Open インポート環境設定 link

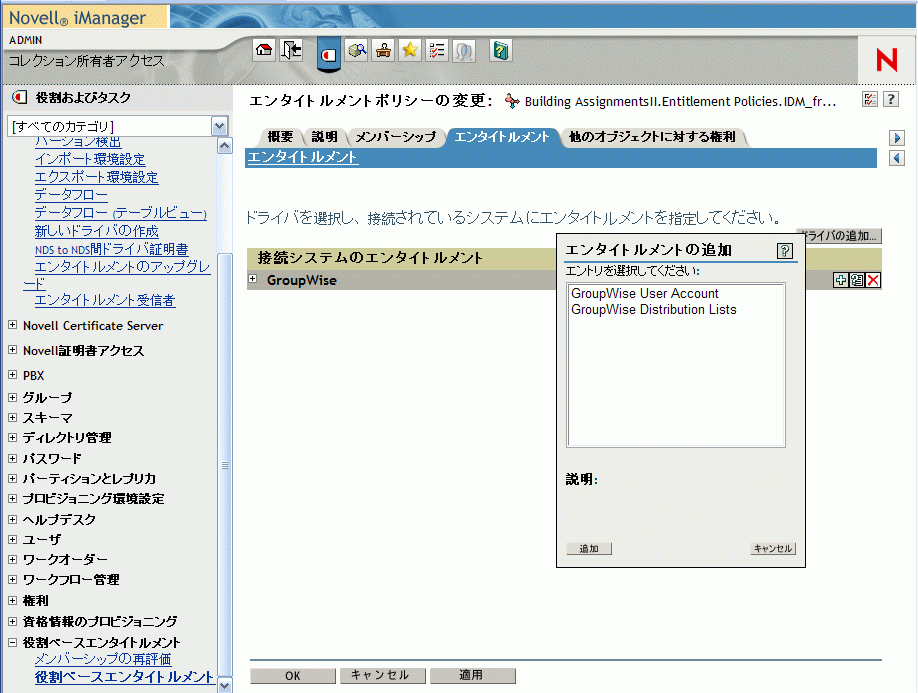pyautogui.click(x=90, y=159)
